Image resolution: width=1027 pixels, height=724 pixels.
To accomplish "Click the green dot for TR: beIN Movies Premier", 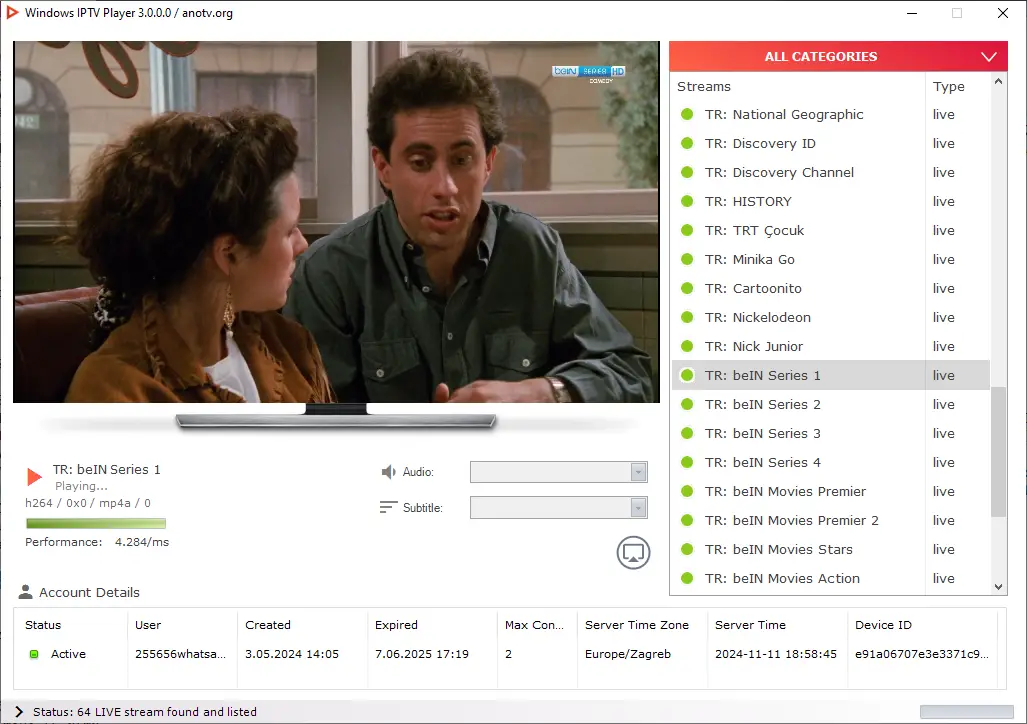I will [x=687, y=491].
